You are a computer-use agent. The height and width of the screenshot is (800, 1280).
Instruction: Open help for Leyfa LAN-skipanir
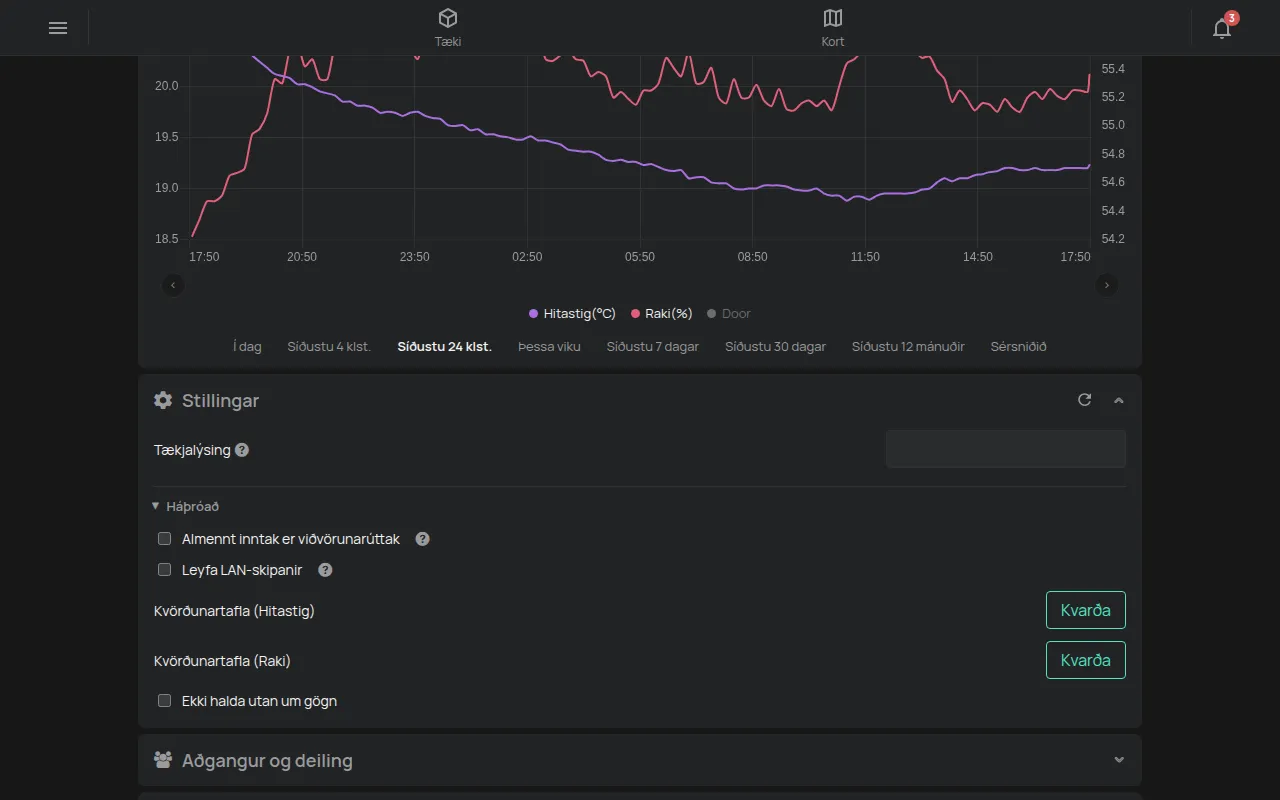tap(325, 570)
